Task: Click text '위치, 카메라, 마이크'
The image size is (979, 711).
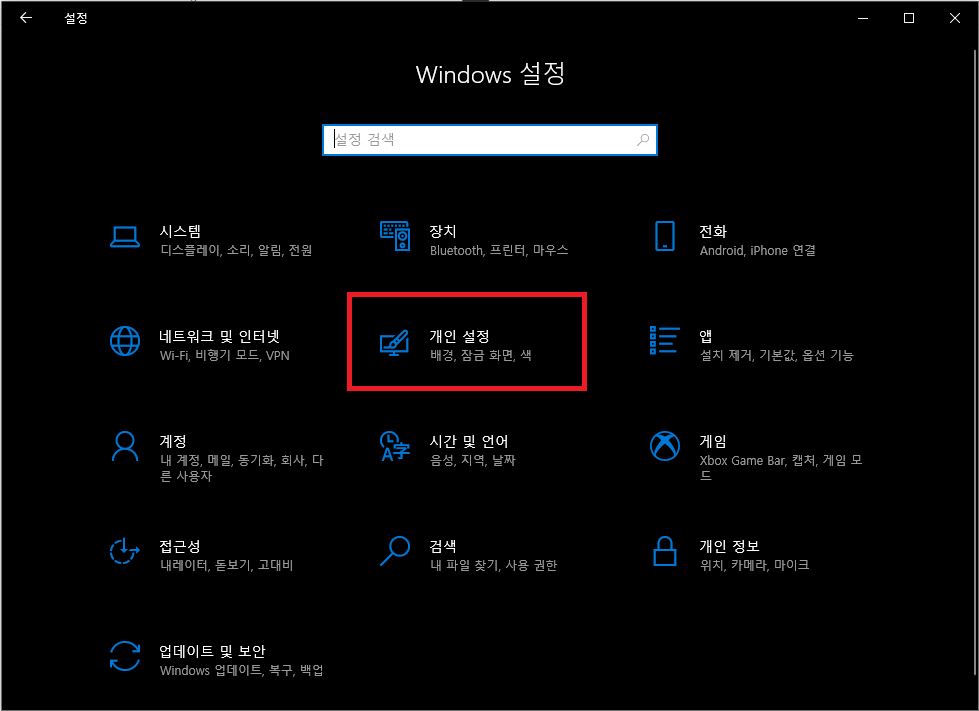Action: 754,565
